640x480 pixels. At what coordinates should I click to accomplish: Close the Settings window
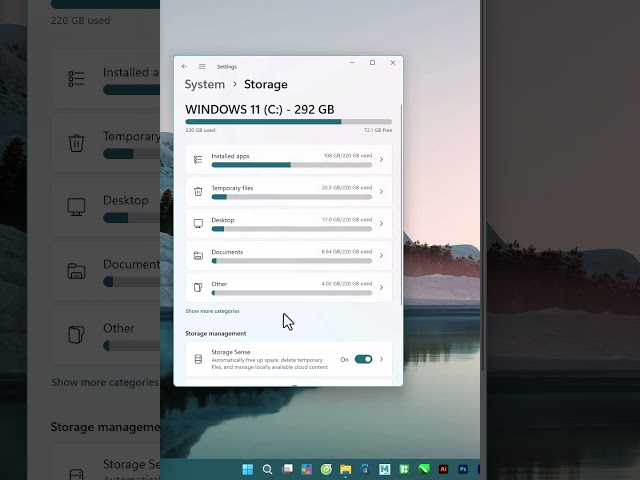tap(393, 62)
